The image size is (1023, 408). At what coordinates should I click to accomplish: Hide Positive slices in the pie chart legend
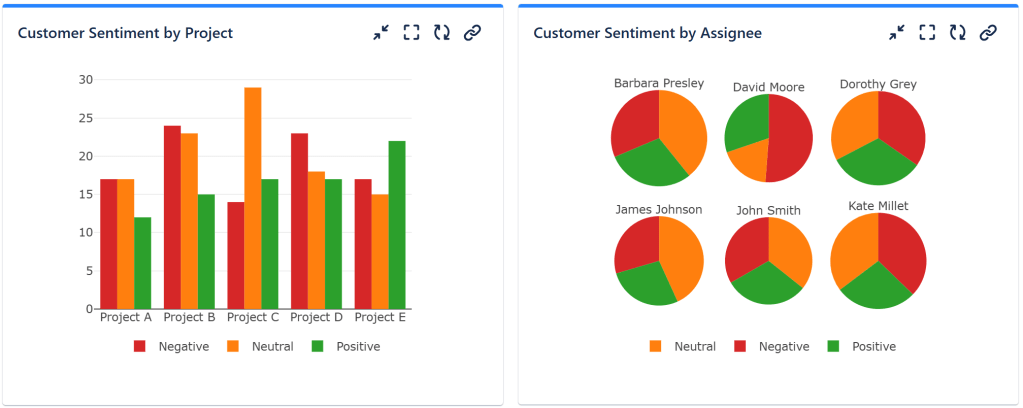click(862, 346)
